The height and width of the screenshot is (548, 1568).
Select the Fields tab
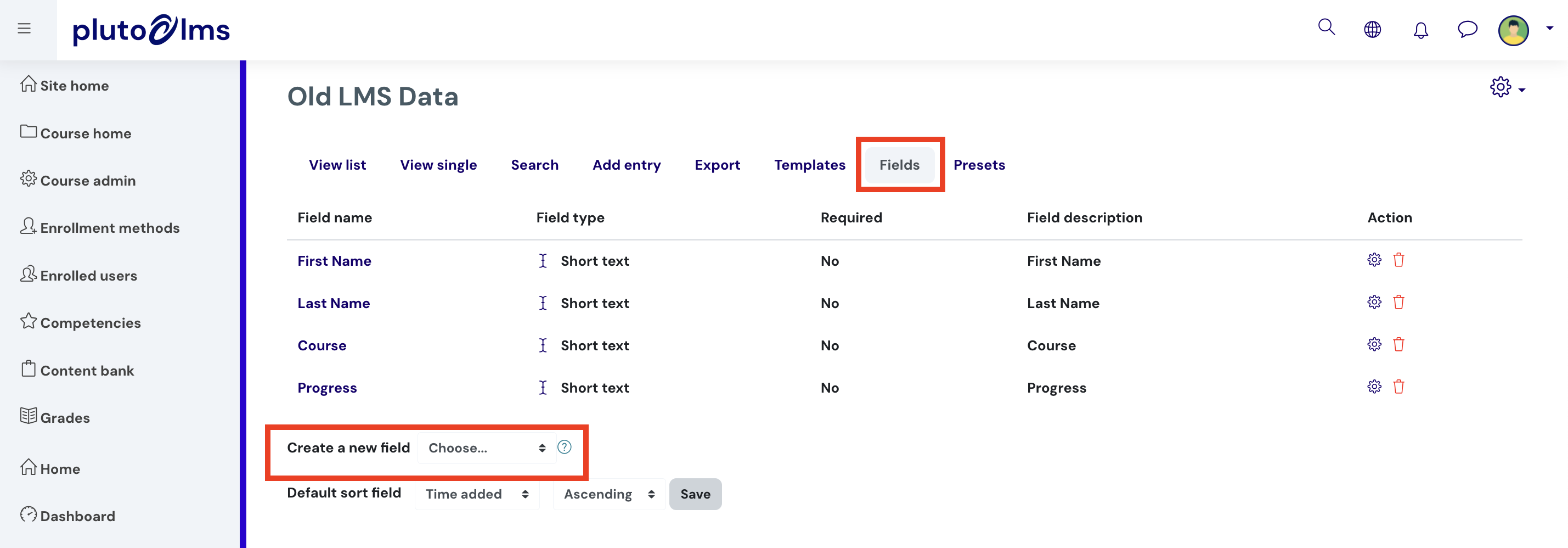[899, 165]
